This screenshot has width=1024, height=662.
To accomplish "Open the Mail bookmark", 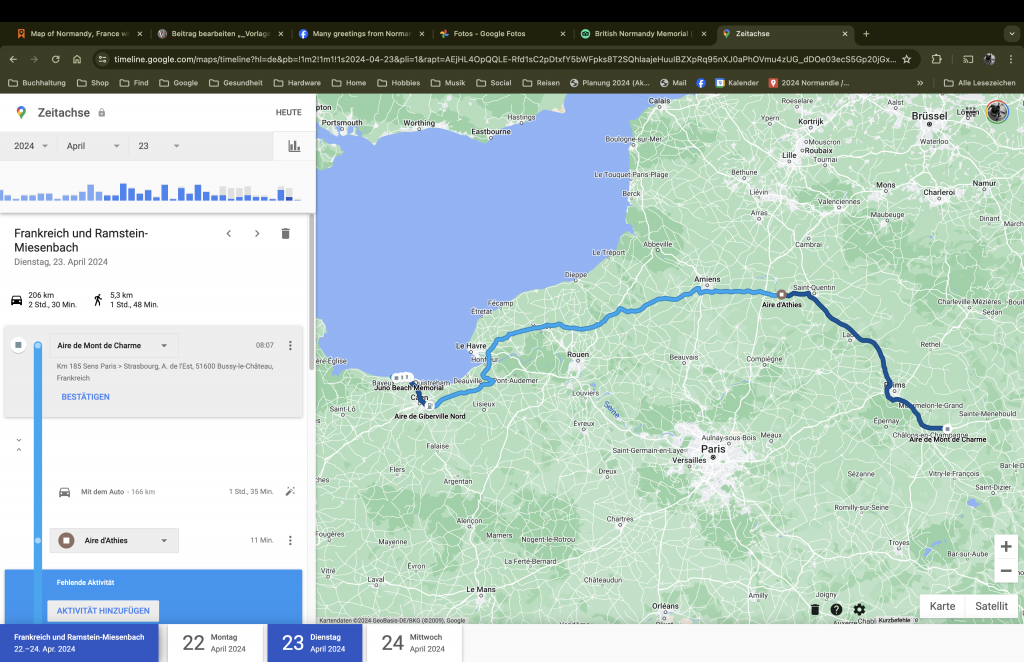I will pyautogui.click(x=673, y=83).
